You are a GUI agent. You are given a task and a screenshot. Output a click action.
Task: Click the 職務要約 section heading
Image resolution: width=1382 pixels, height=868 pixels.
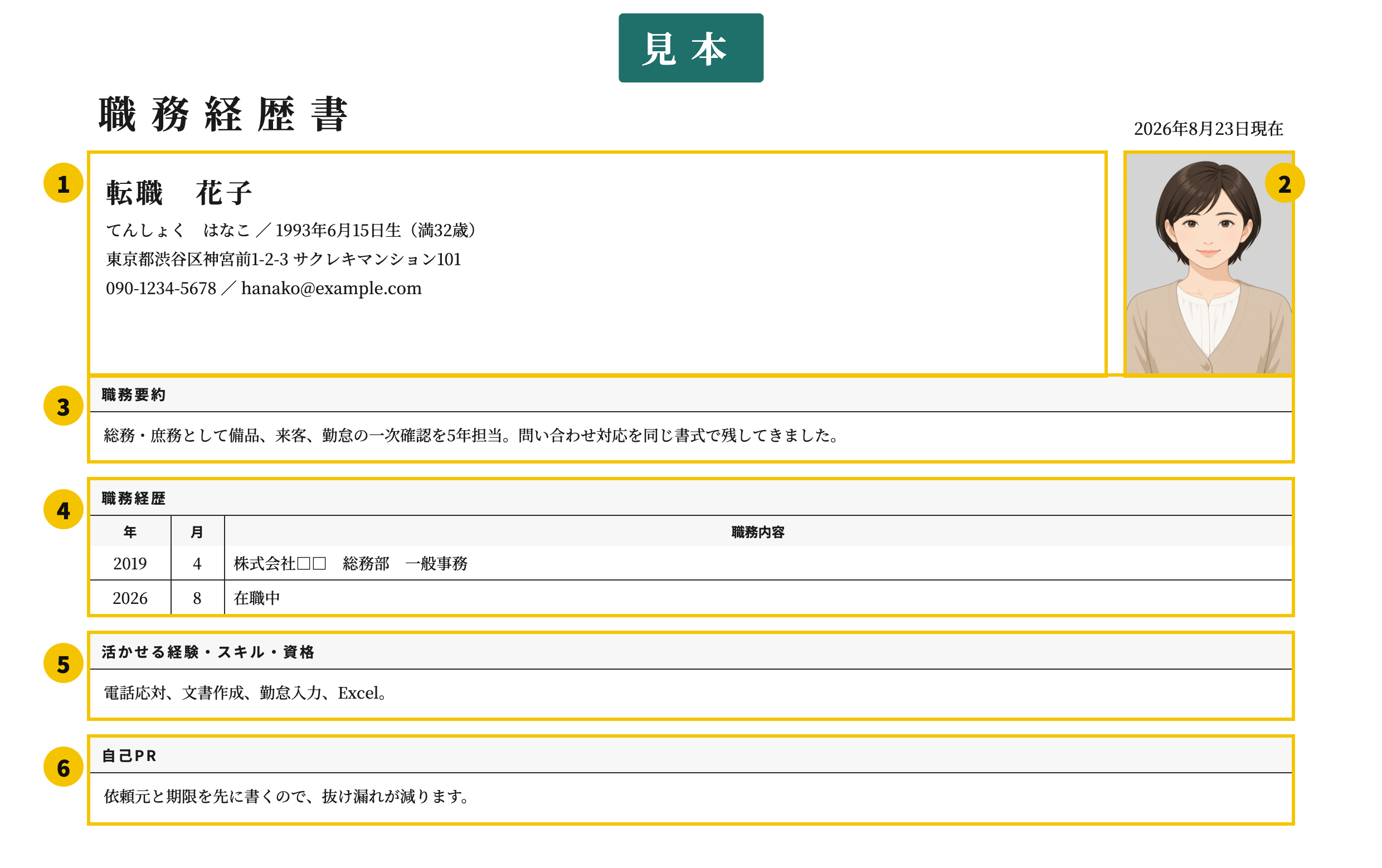[134, 394]
